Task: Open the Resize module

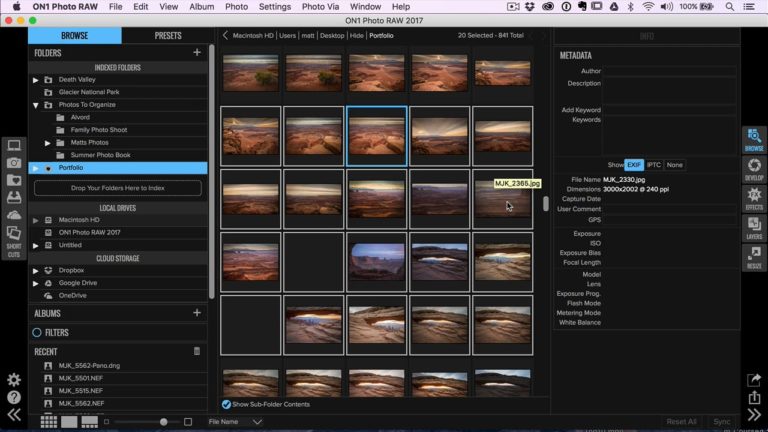Action: click(754, 257)
